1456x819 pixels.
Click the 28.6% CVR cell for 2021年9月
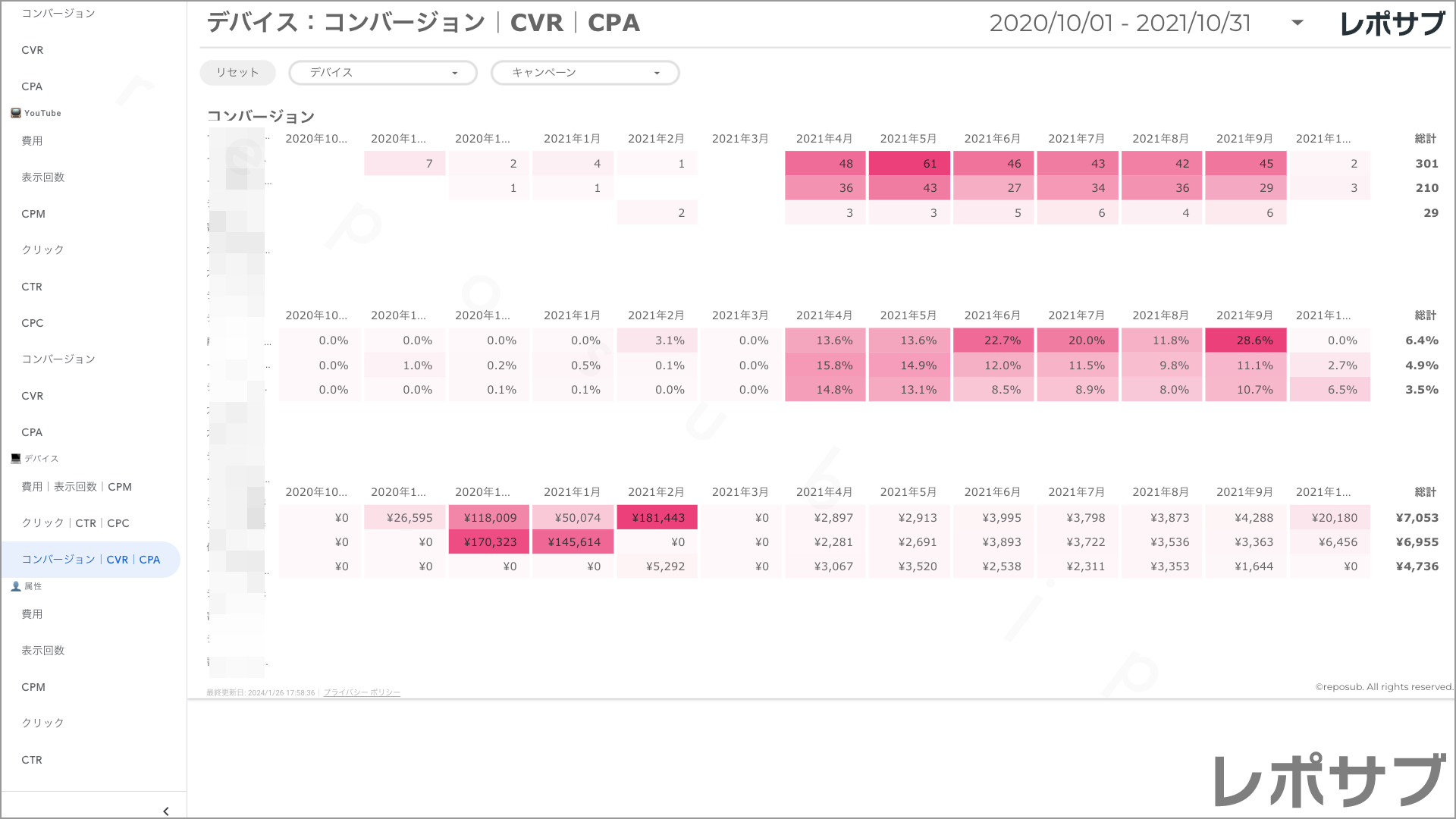click(x=1246, y=340)
